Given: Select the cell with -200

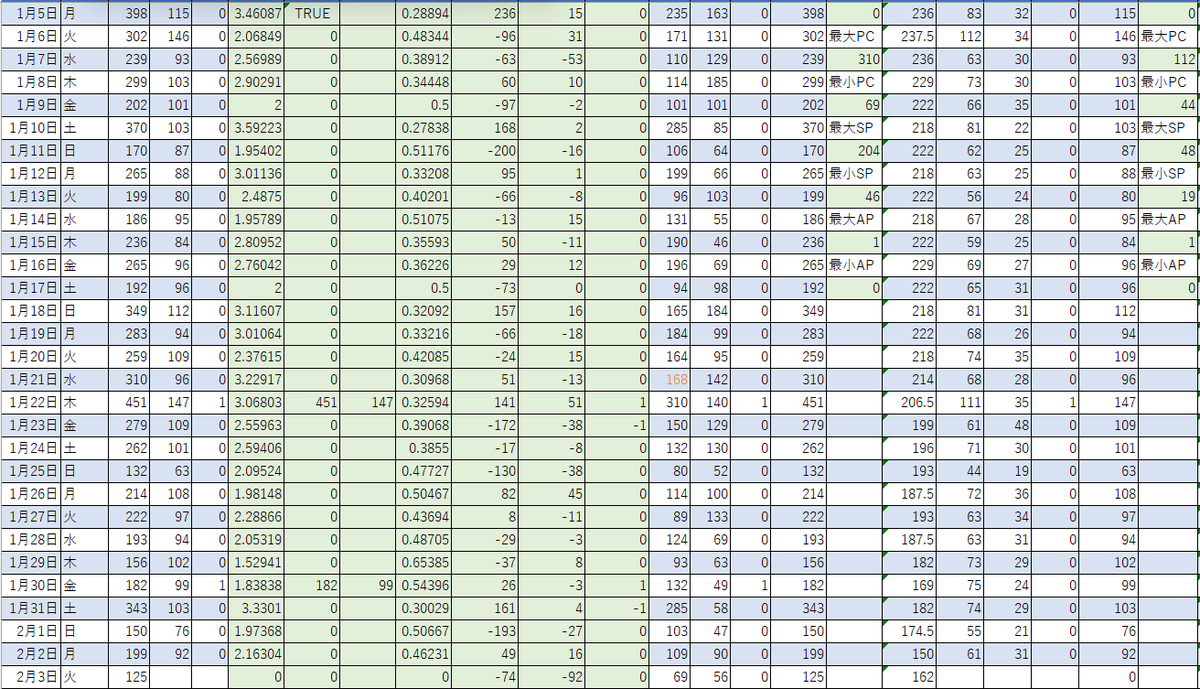Looking at the screenshot, I should tap(487, 151).
